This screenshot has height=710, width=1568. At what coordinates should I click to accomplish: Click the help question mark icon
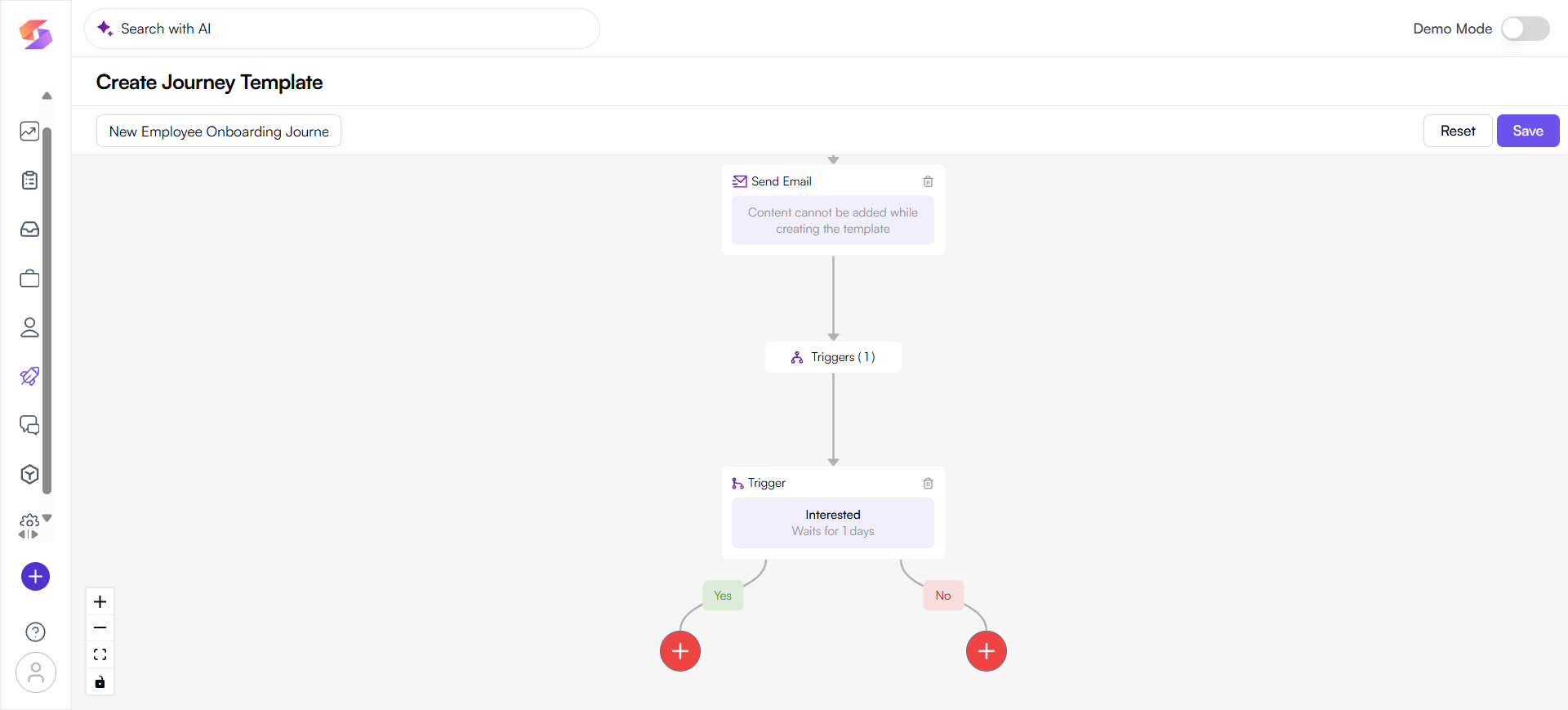tap(35, 632)
